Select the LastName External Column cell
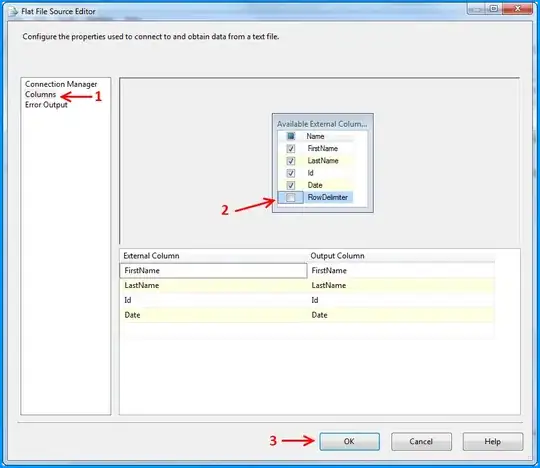This screenshot has width=540, height=468. 213,285
